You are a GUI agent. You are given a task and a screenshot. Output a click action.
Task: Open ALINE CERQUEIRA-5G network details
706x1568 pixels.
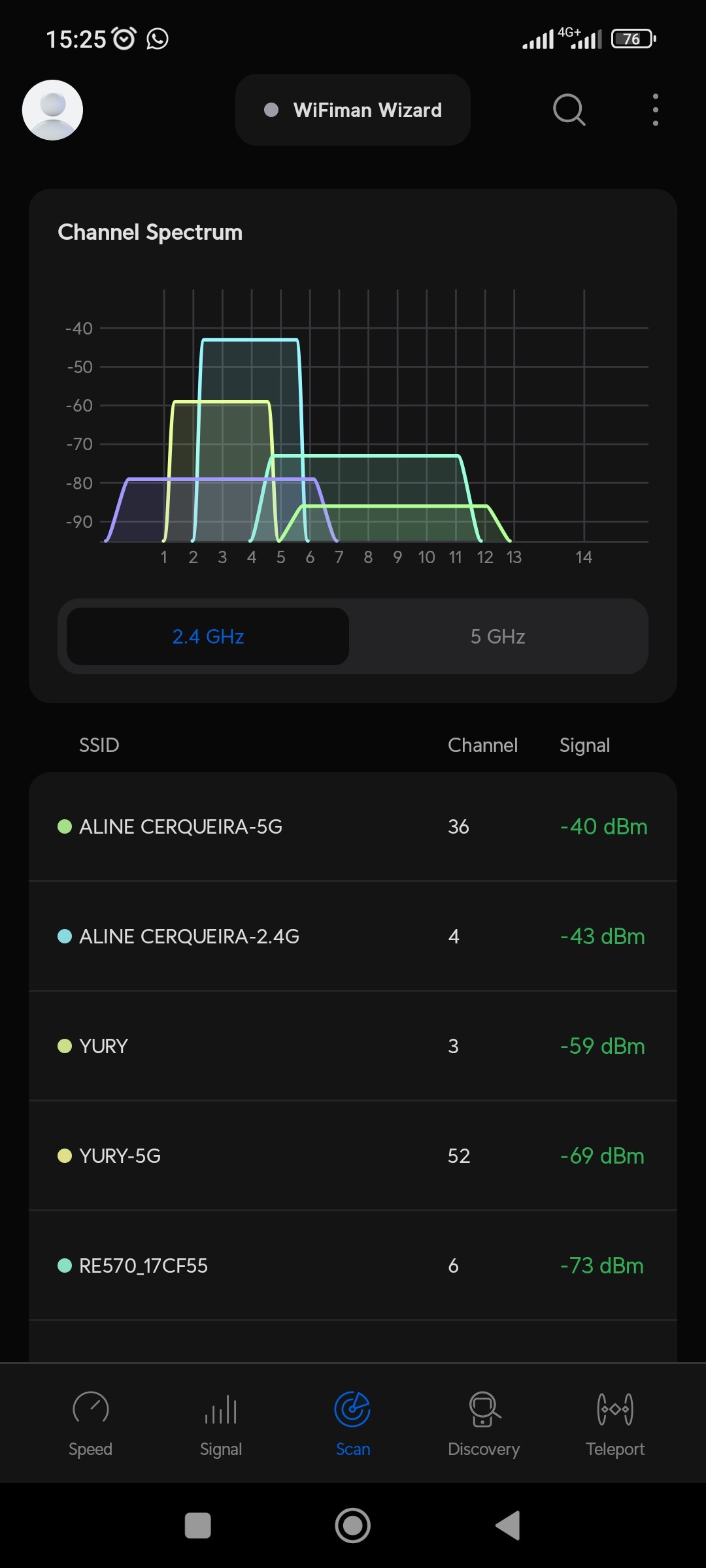pyautogui.click(x=353, y=827)
